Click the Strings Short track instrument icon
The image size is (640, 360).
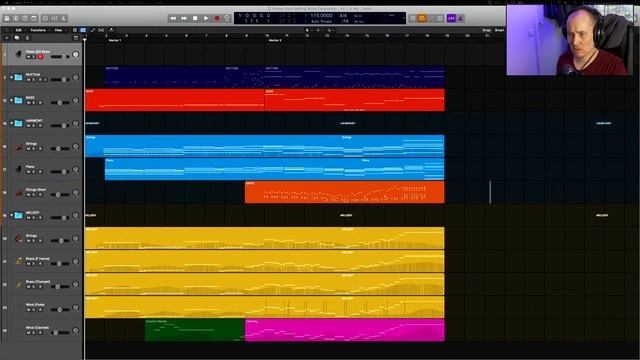pyautogui.click(x=18, y=192)
